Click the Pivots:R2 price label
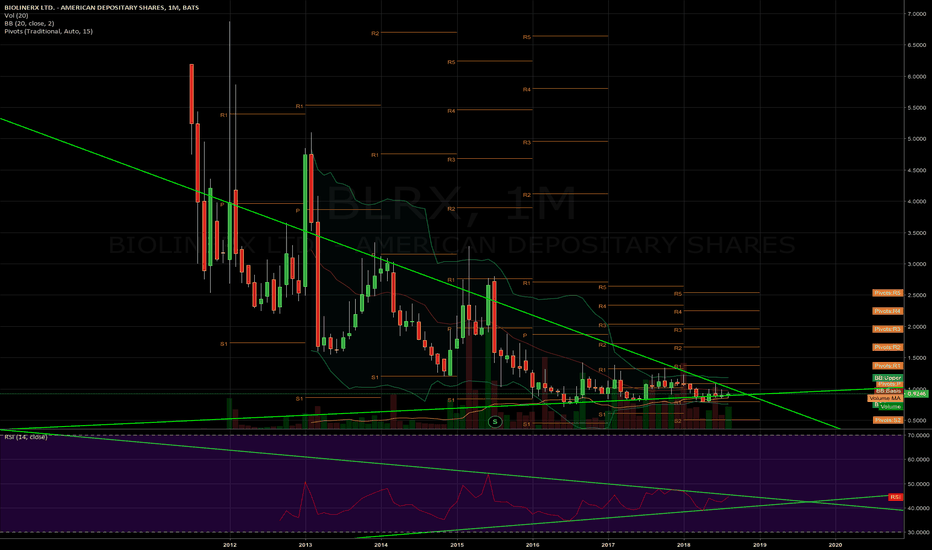932x550 pixels. (887, 347)
